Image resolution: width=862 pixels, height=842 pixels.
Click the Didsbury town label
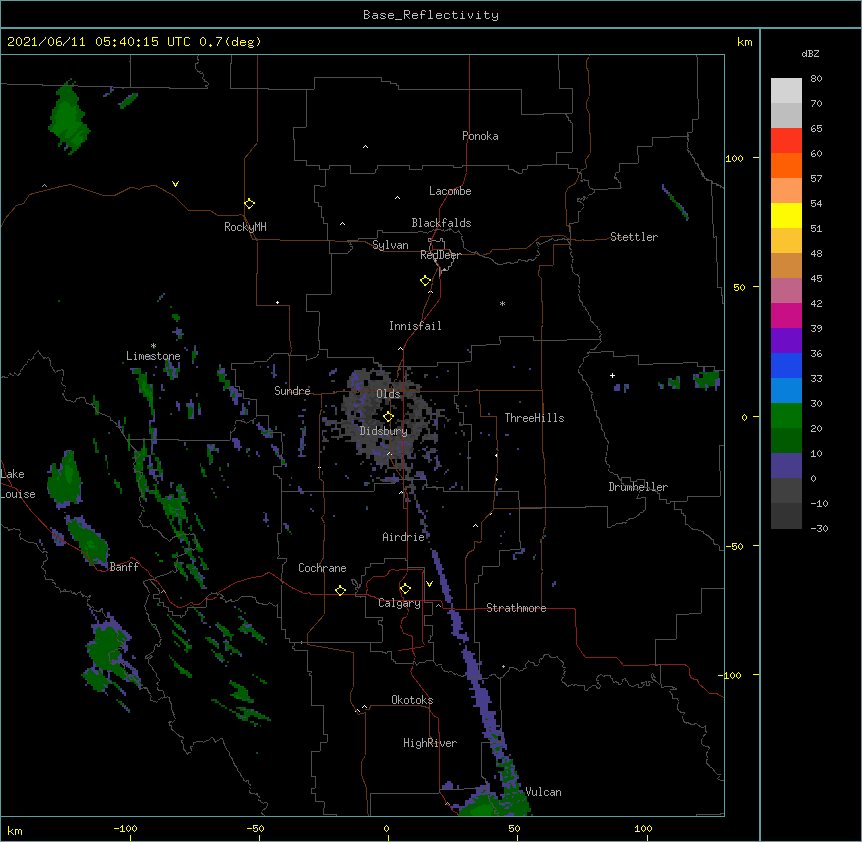point(384,431)
